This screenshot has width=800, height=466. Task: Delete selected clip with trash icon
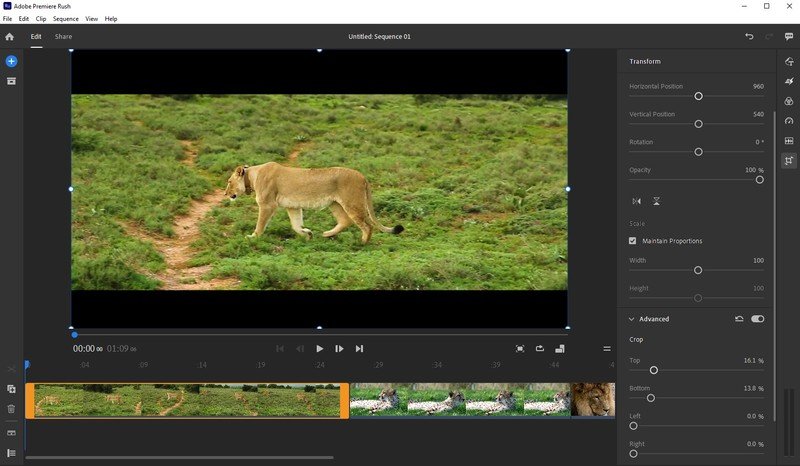tap(11, 408)
